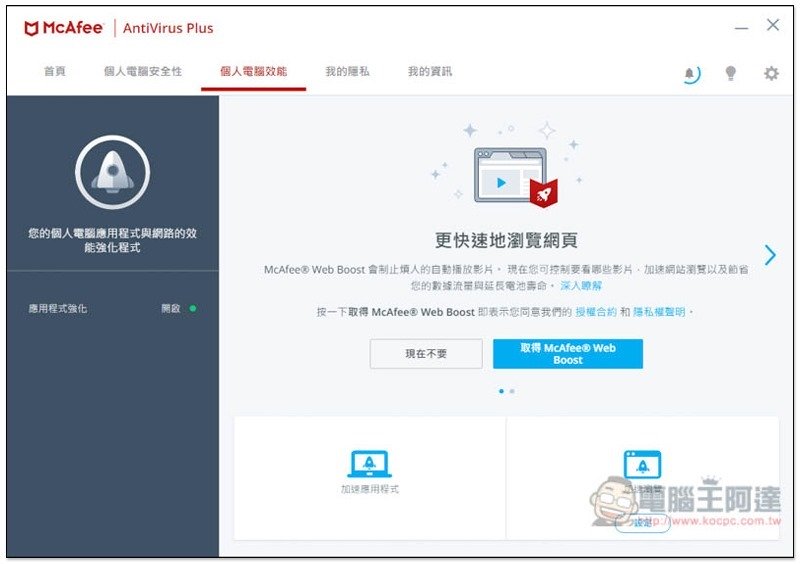Click 取得 McAfee Web Boost button

(568, 354)
